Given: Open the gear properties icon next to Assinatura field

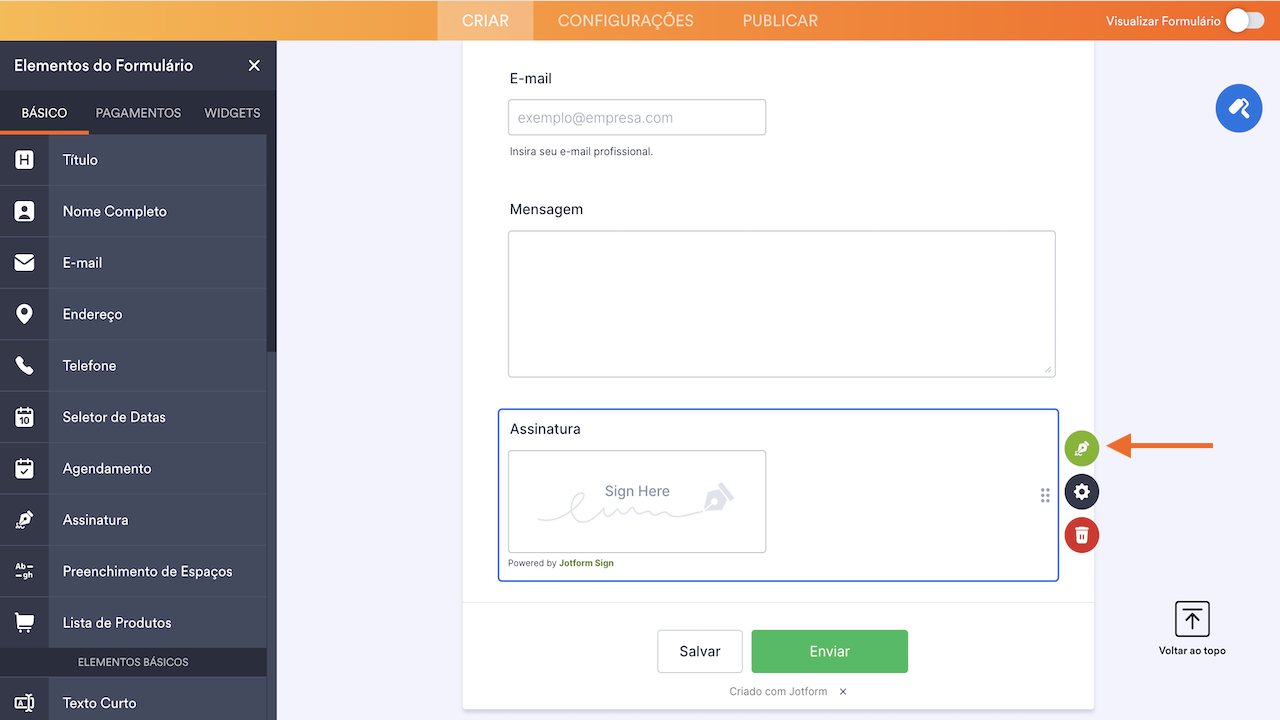Looking at the screenshot, I should 1081,491.
